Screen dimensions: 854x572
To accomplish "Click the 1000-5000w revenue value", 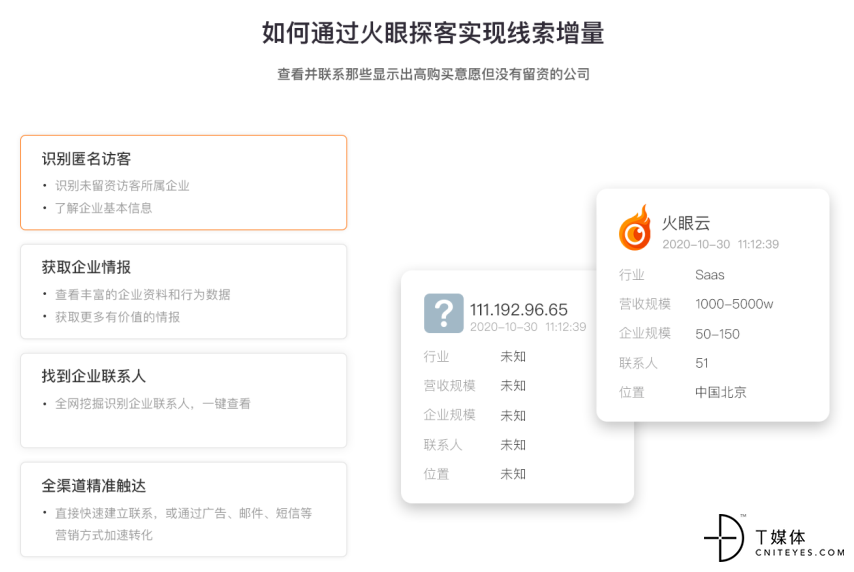I will [x=734, y=304].
